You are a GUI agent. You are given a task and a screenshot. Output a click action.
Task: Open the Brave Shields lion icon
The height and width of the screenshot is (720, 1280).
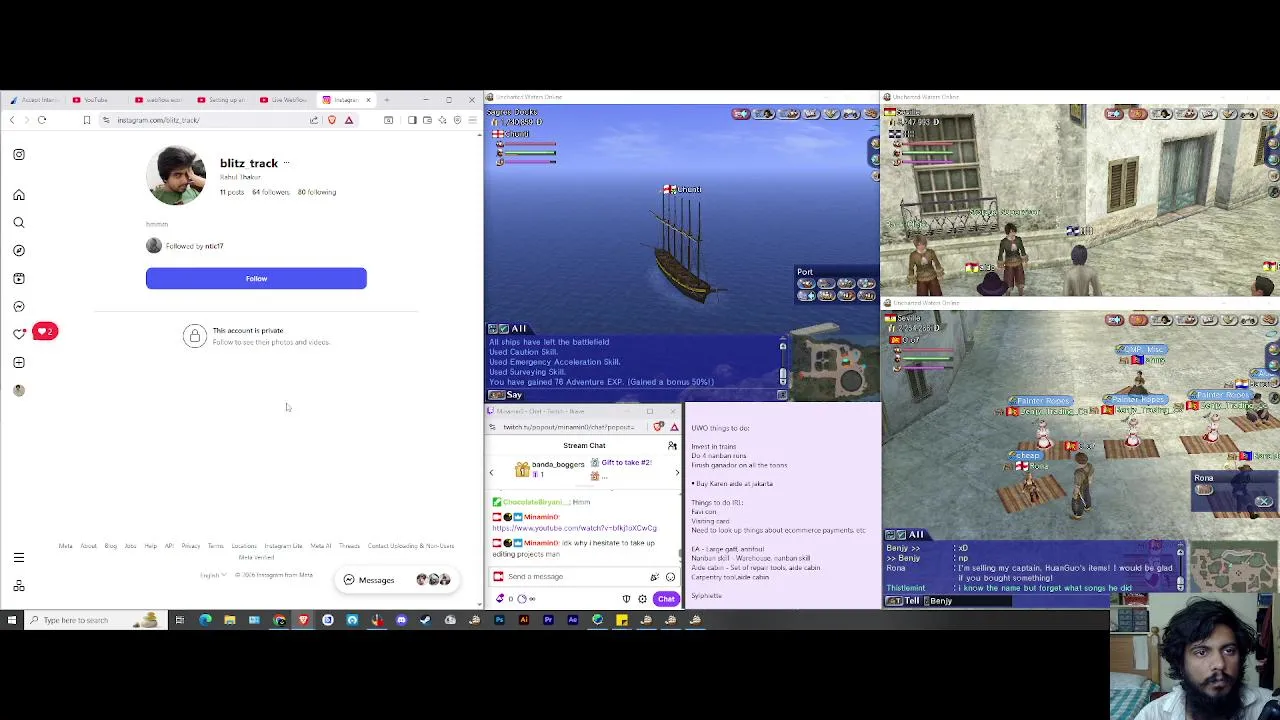332,120
